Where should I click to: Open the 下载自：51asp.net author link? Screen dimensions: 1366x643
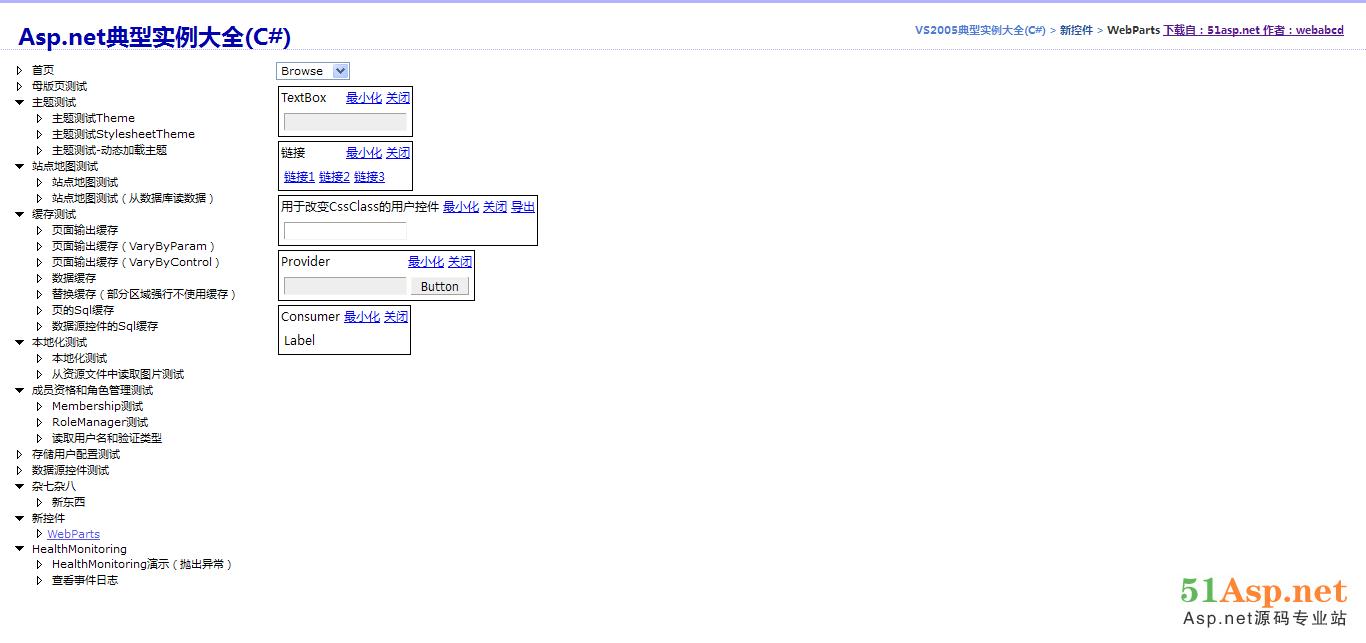pos(1253,30)
